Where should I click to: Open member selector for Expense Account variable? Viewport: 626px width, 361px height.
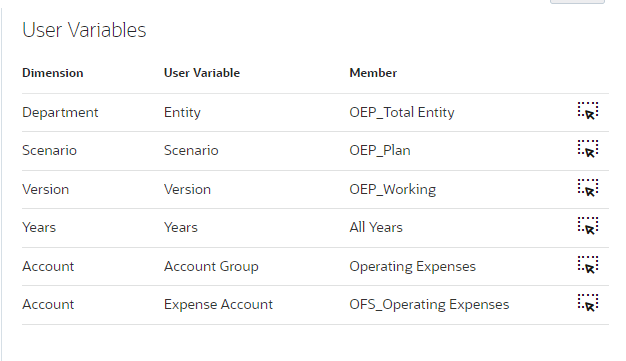point(588,303)
